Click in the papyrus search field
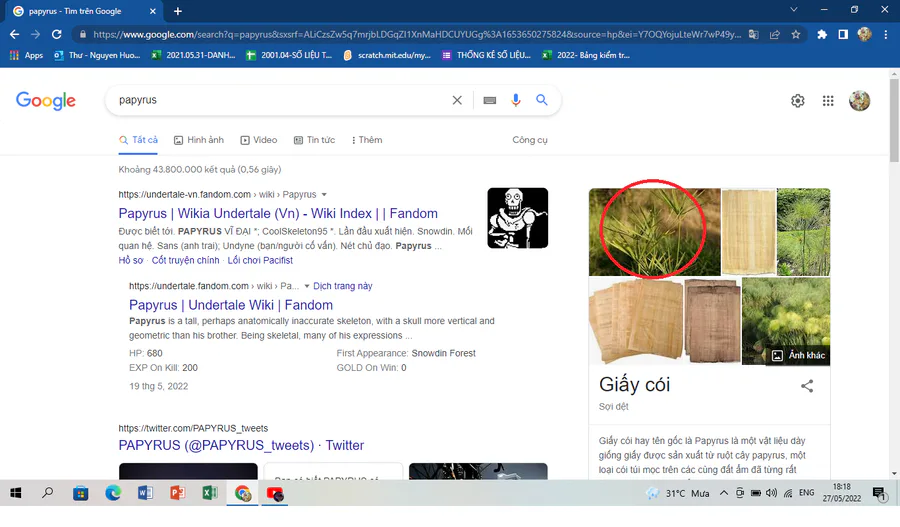 (x=281, y=100)
